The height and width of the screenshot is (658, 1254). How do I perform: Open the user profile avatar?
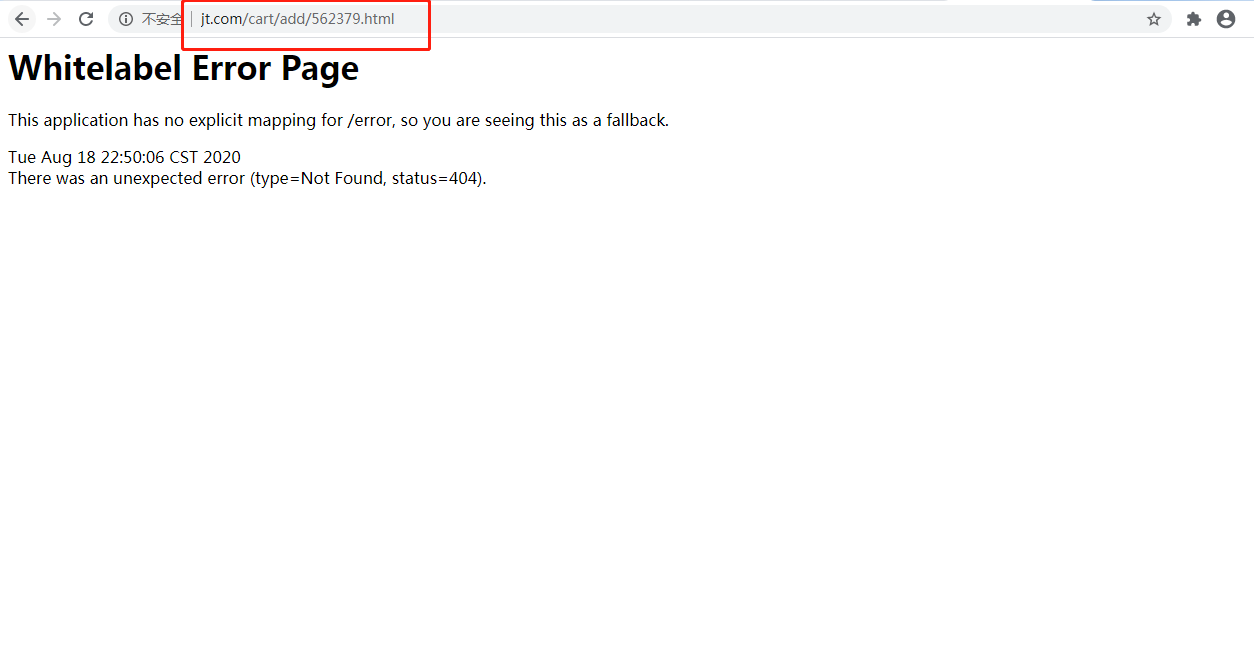(1226, 19)
